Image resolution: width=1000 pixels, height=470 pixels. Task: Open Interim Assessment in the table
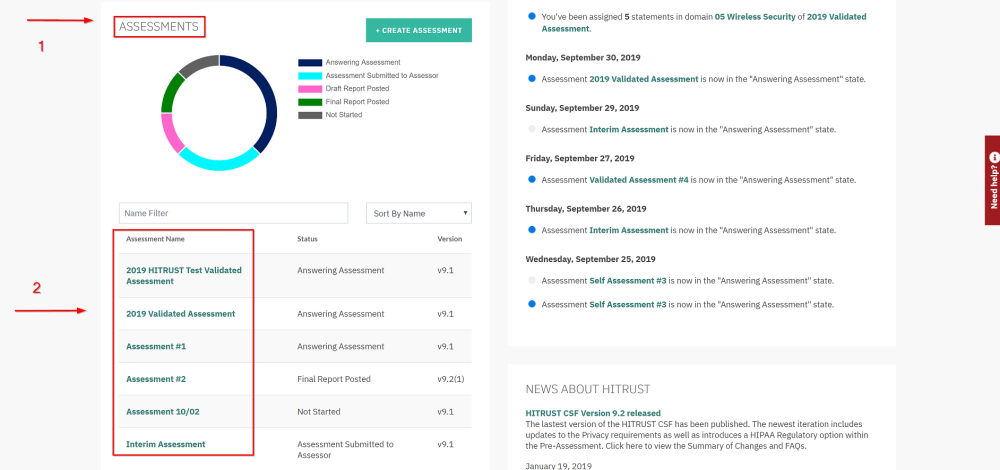click(166, 444)
